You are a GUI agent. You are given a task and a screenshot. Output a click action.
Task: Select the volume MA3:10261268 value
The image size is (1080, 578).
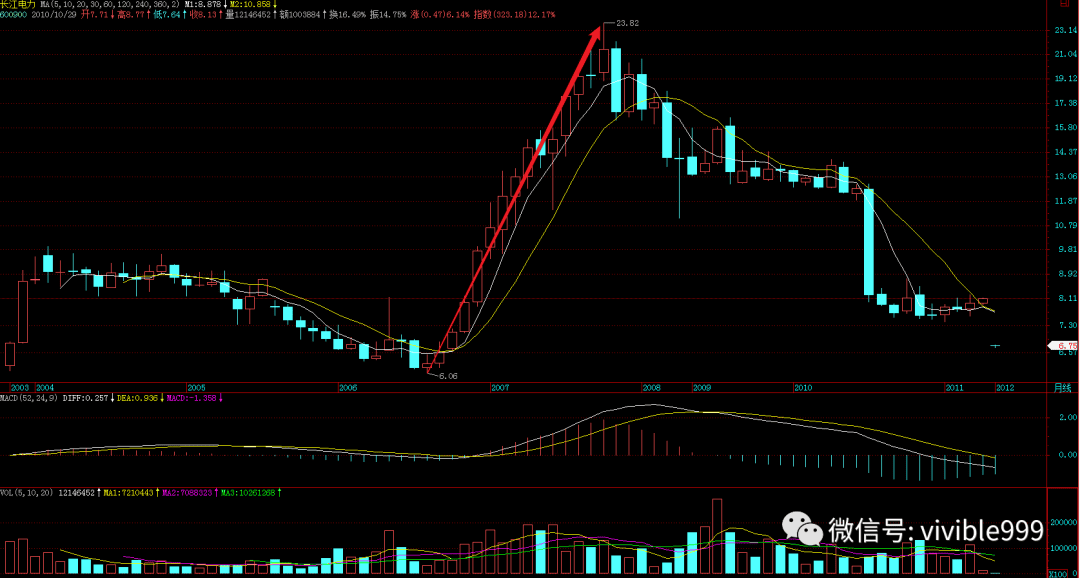(248, 493)
